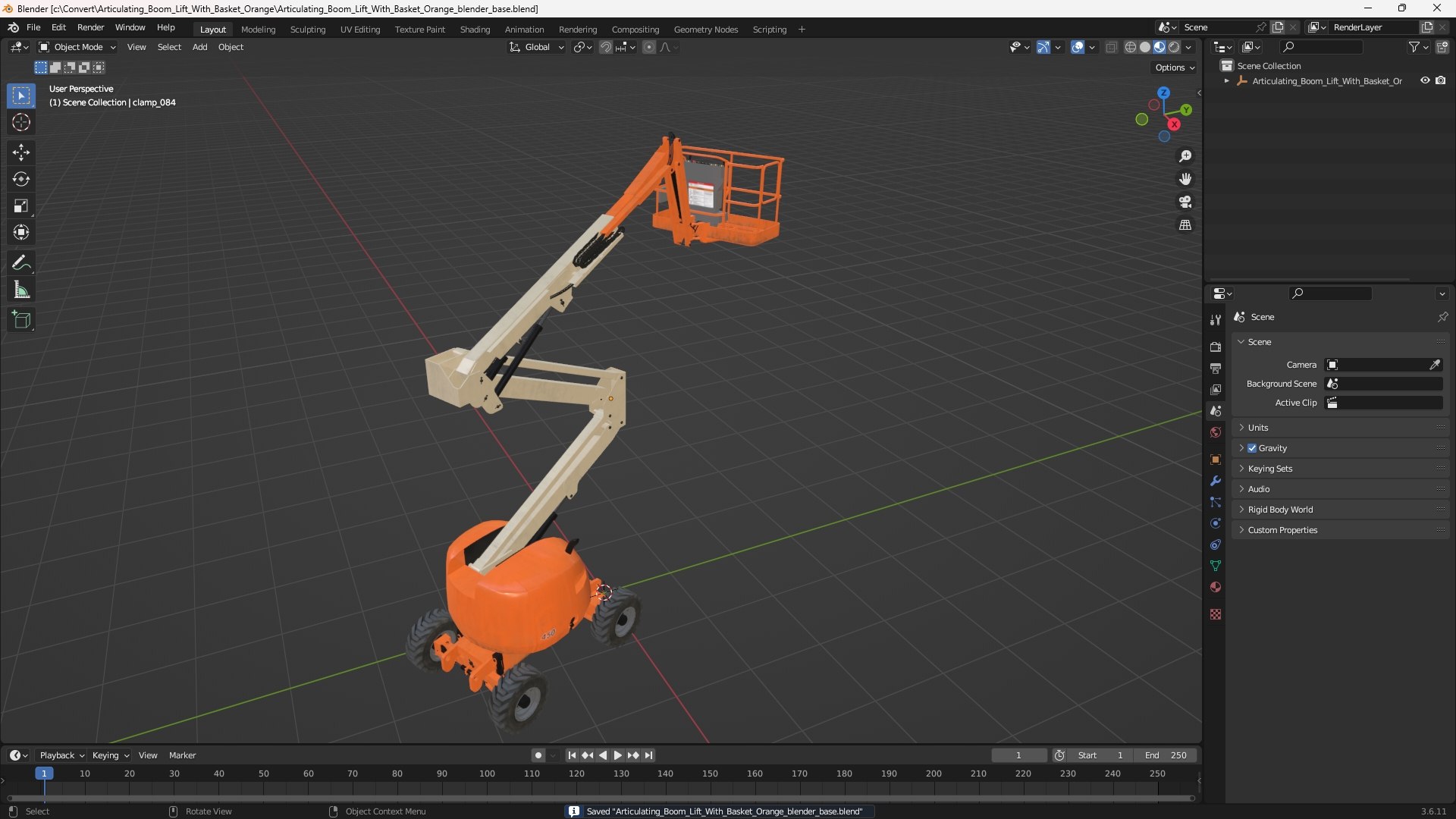
Task: Switch to the UV Editing workspace tab
Action: 360,30
